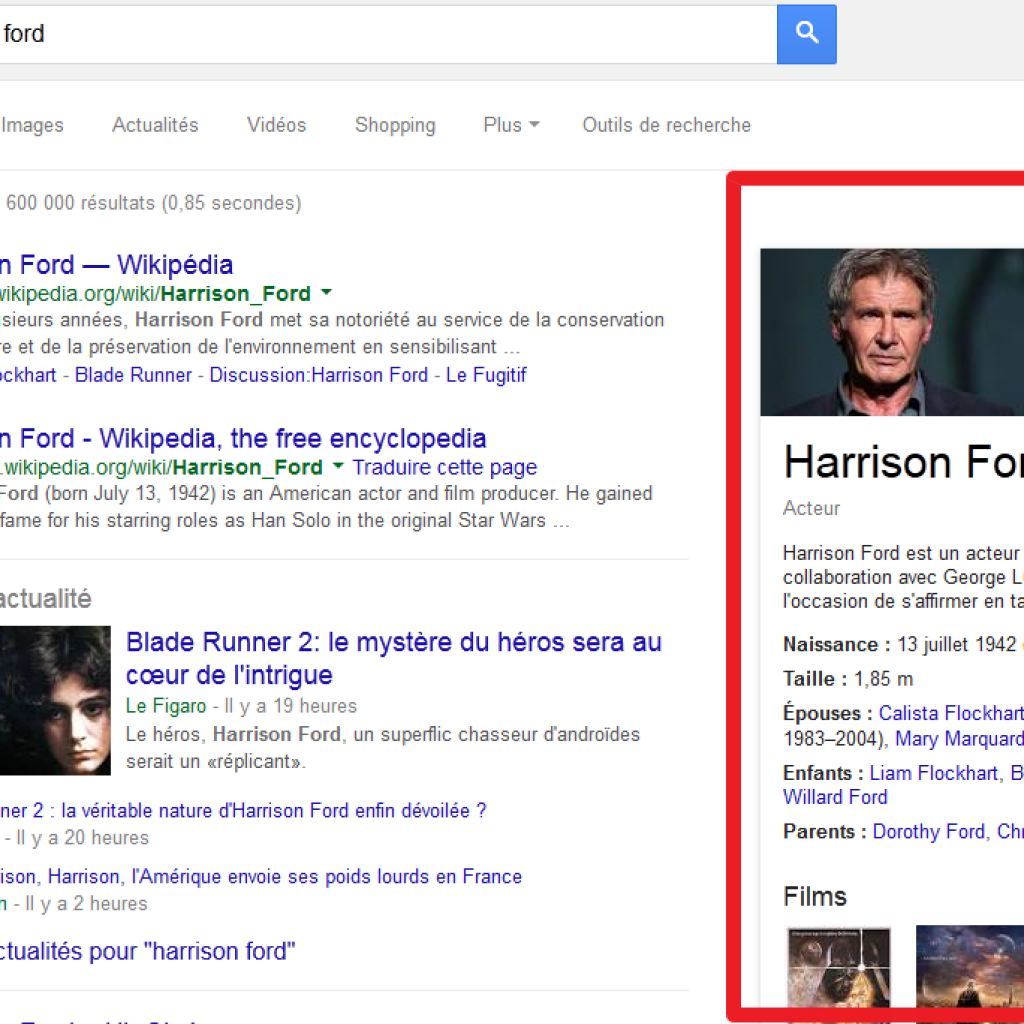Click the 'Acteur' subtitle text
This screenshot has width=1024, height=1024.
(x=811, y=508)
